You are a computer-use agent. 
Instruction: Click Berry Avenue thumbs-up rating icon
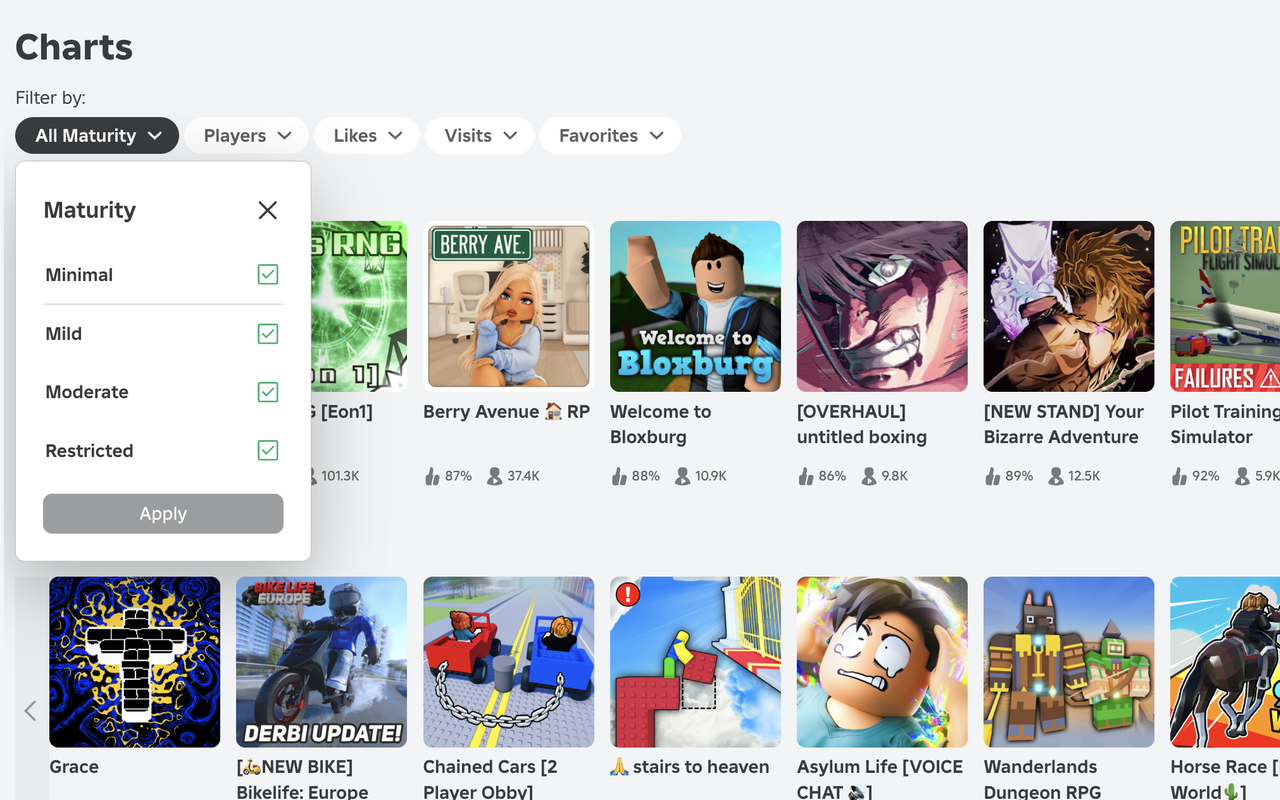432,476
